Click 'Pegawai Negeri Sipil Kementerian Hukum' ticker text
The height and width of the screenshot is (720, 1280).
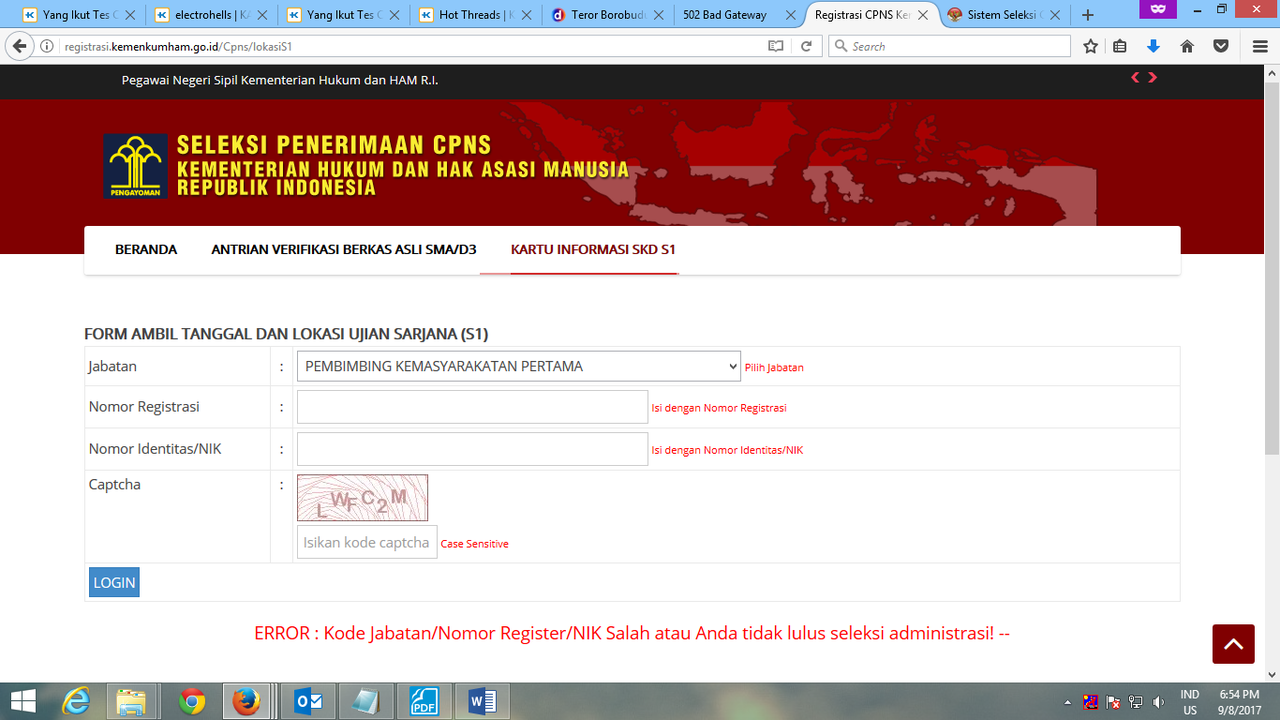280,80
